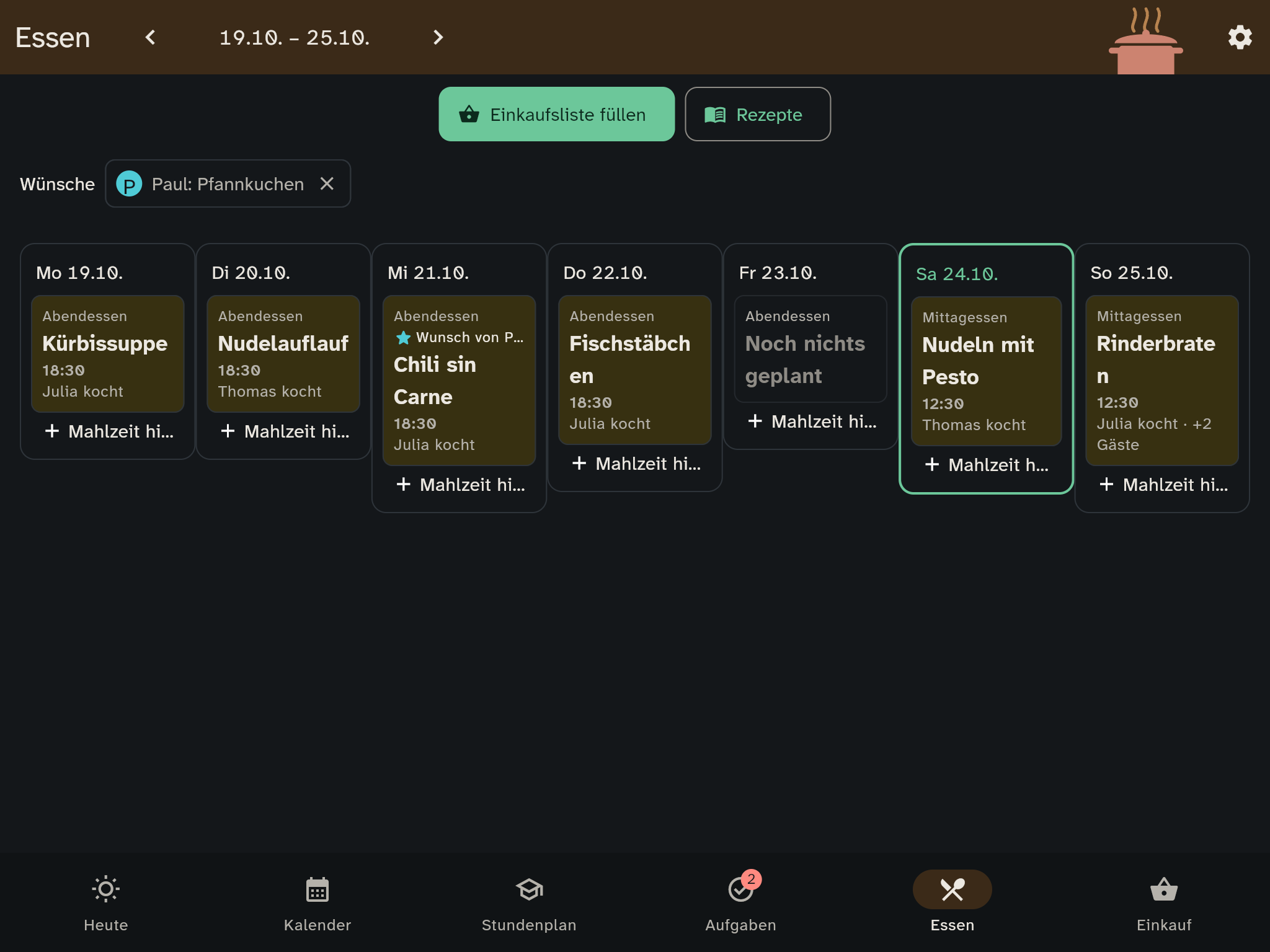Open Kürbissuppe meal on Monday

point(108,353)
